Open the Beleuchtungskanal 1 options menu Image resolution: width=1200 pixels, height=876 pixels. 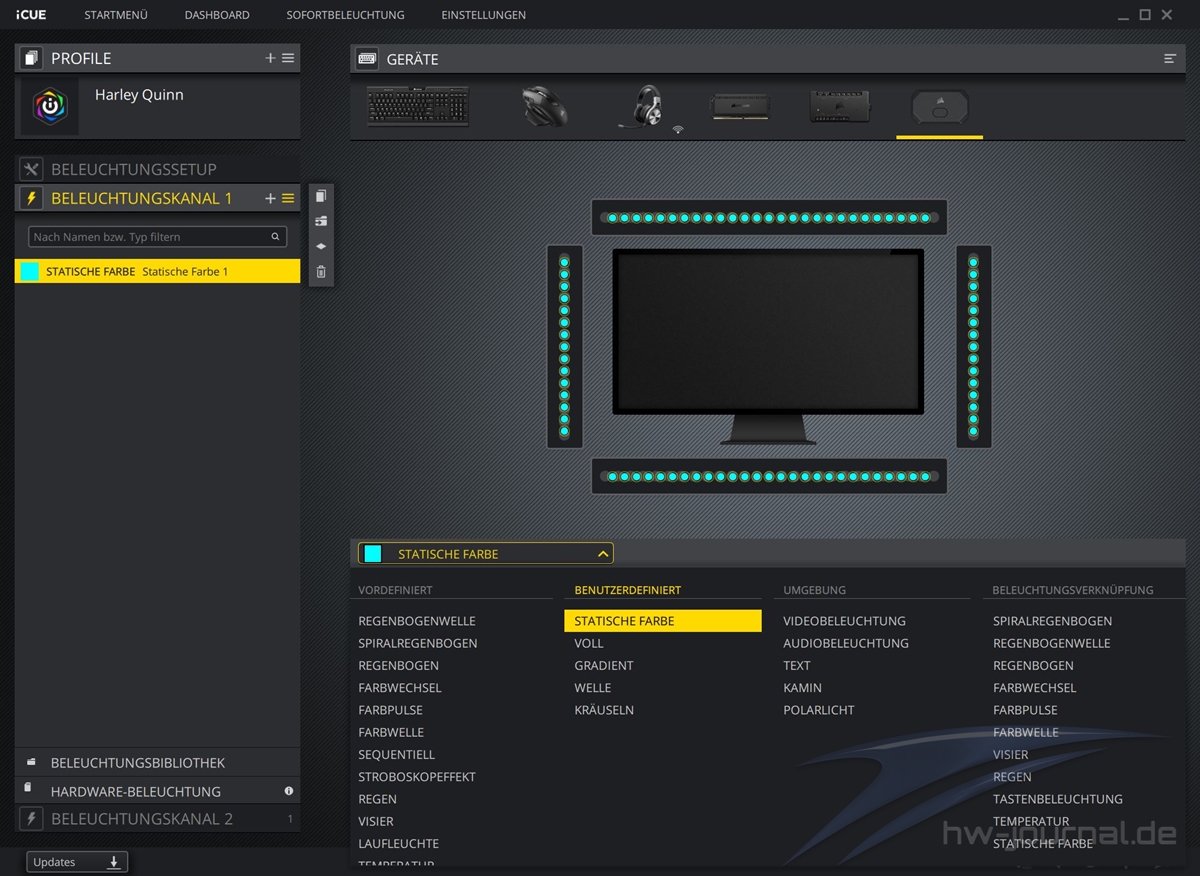pos(288,198)
